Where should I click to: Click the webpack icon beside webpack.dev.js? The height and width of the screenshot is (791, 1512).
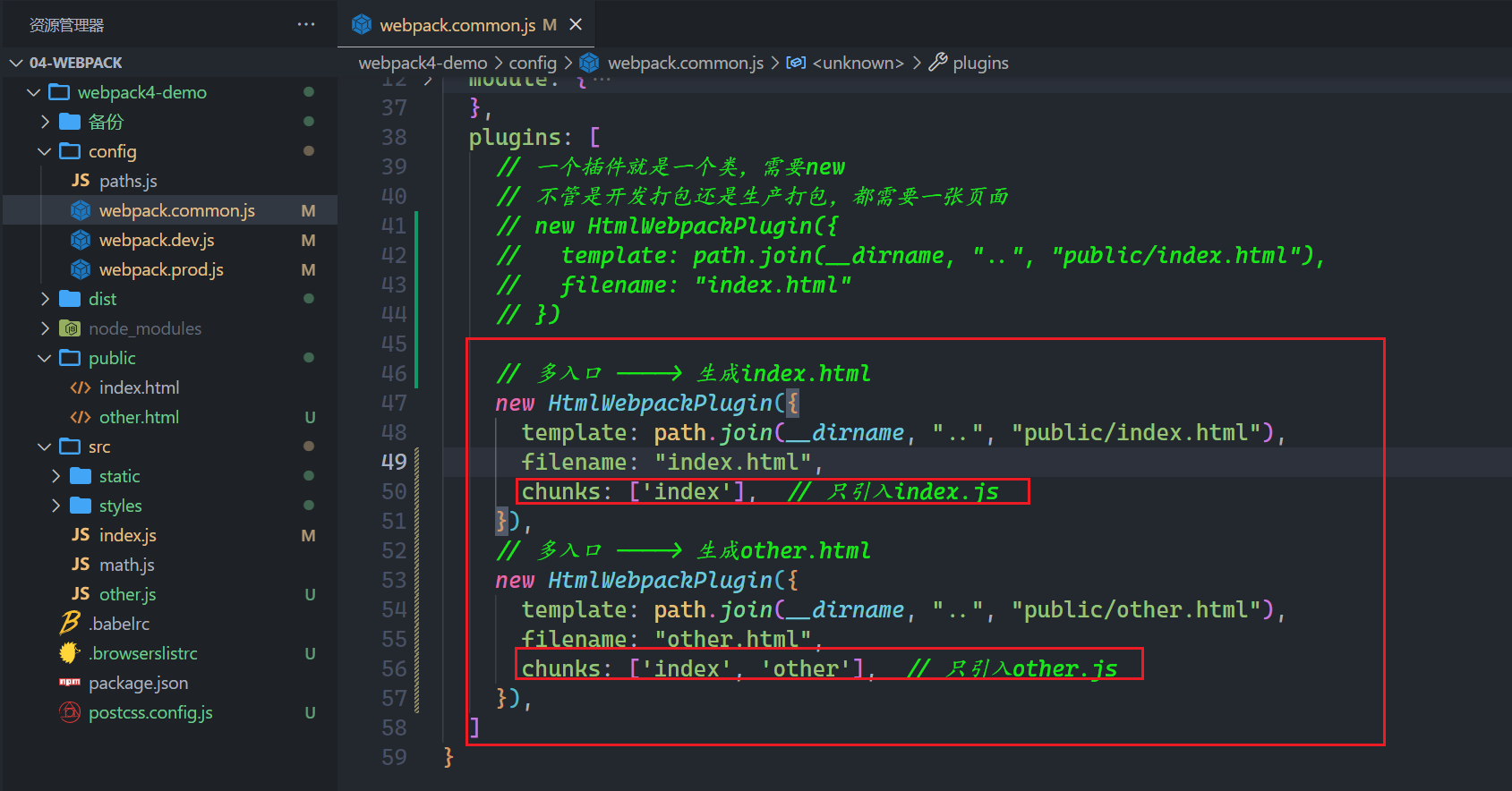click(81, 240)
